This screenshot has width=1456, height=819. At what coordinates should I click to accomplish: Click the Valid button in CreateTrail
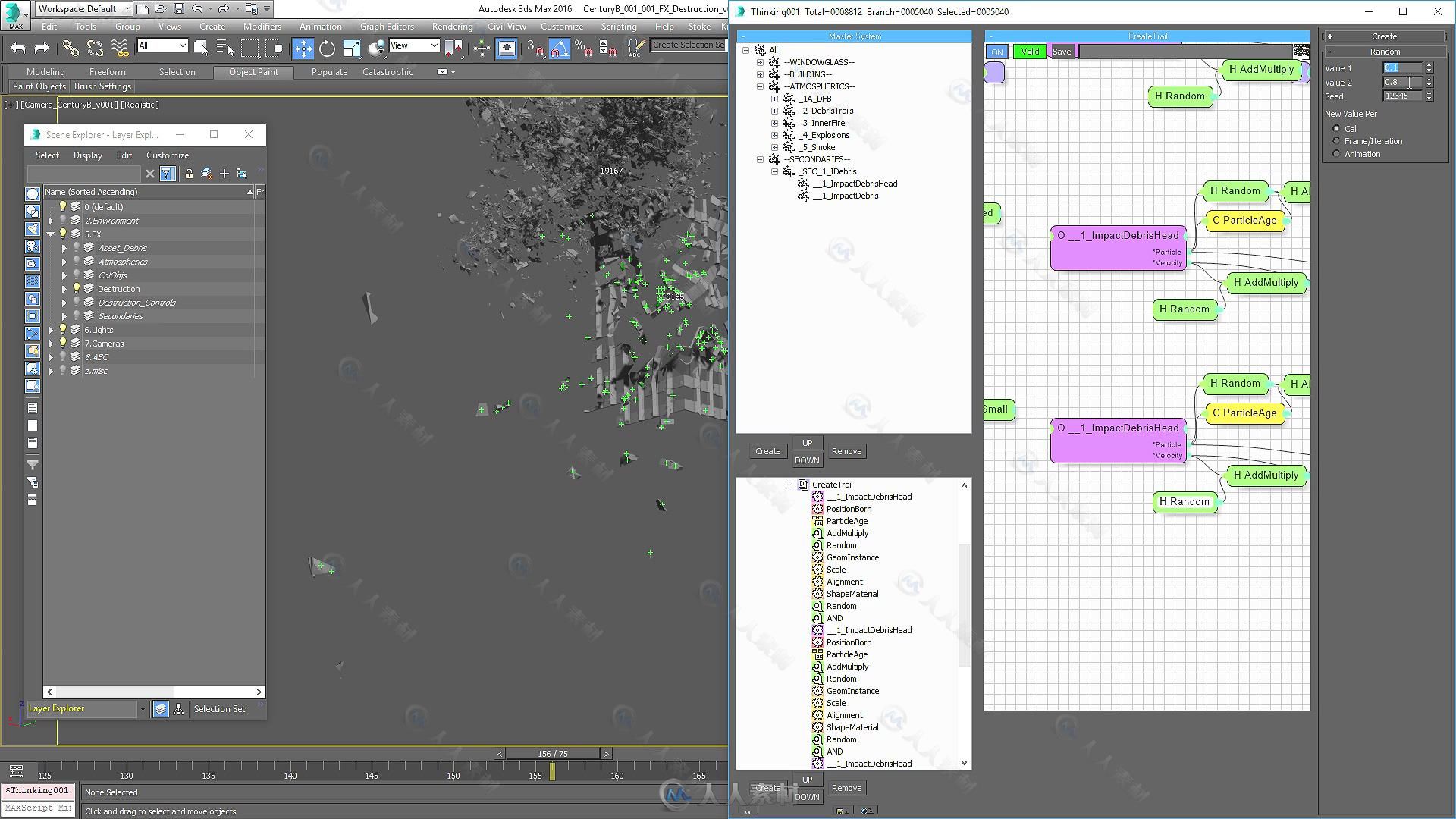pos(1029,51)
